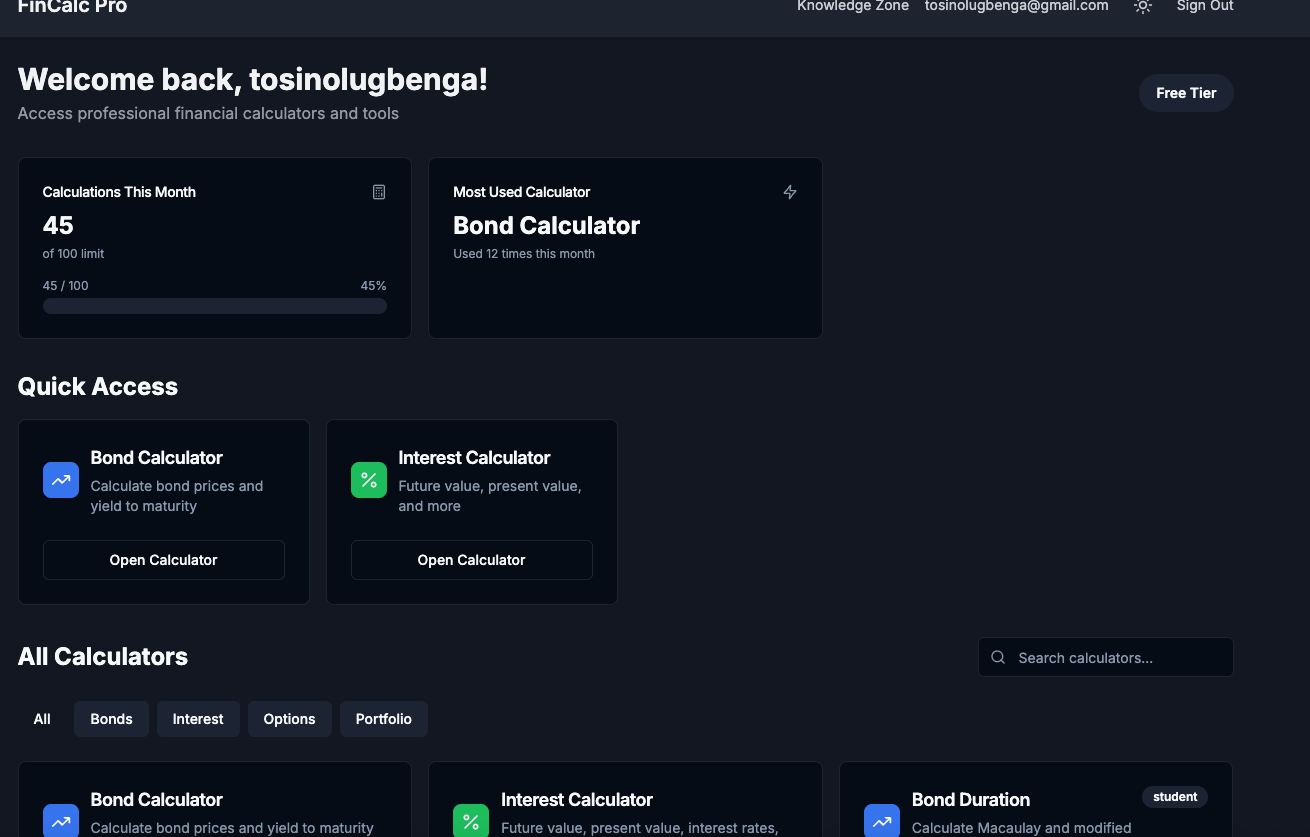Click 'Future value, present value, and more' description
Screen dimensions: 1310x837
[490, 496]
